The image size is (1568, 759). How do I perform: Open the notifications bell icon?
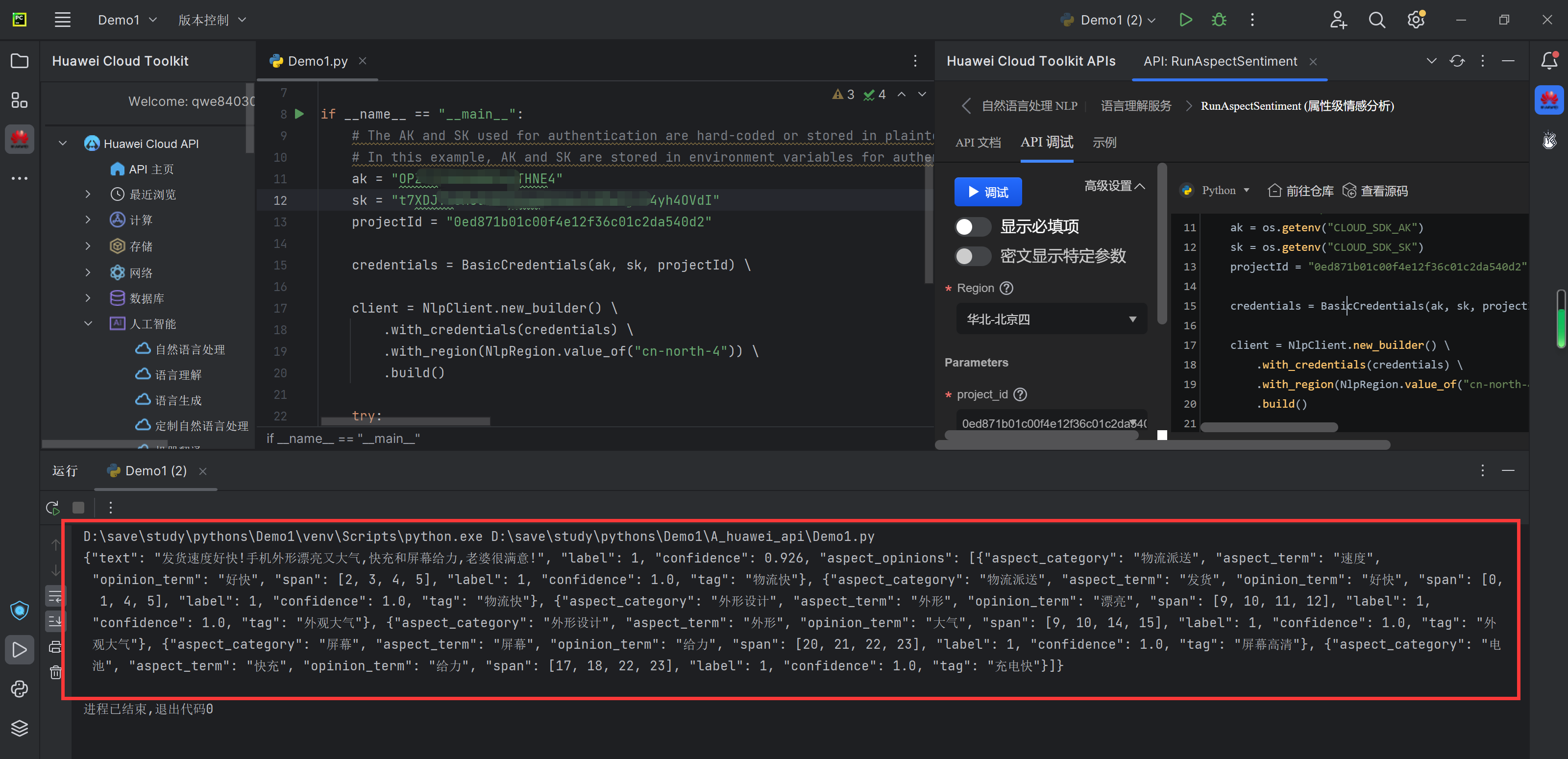click(1548, 60)
